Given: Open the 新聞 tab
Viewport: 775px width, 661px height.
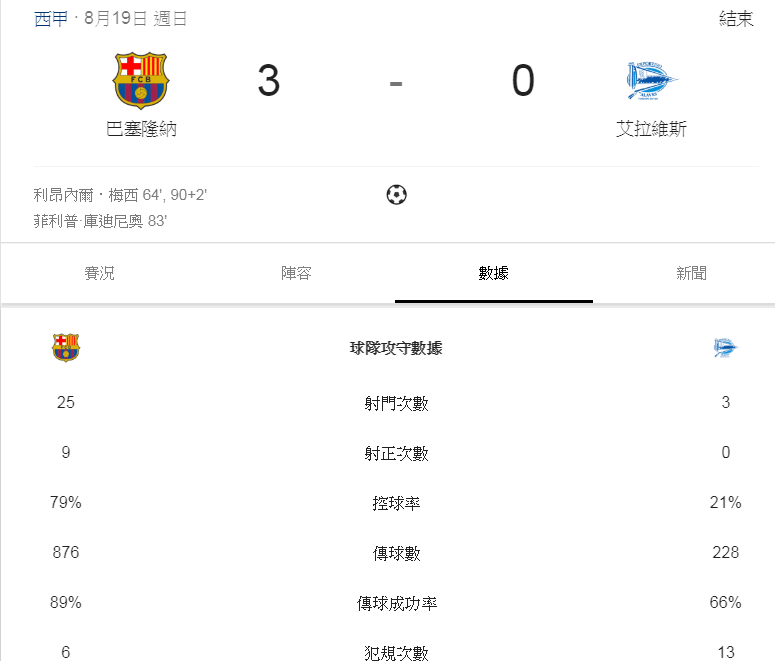Looking at the screenshot, I should click(691, 273).
